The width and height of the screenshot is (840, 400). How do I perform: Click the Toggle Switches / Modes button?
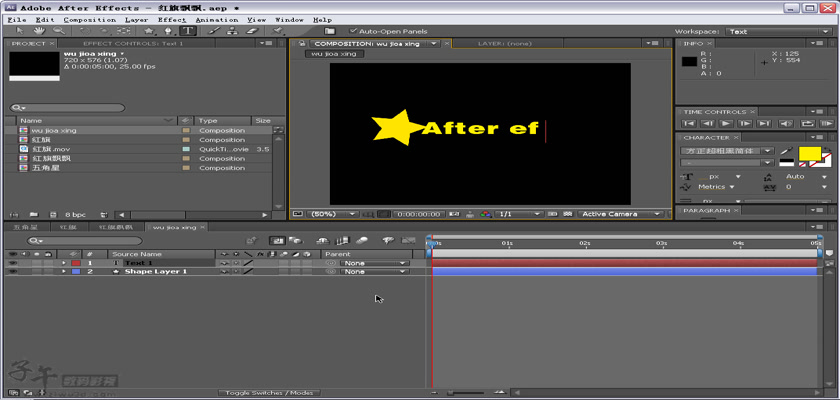click(269, 393)
